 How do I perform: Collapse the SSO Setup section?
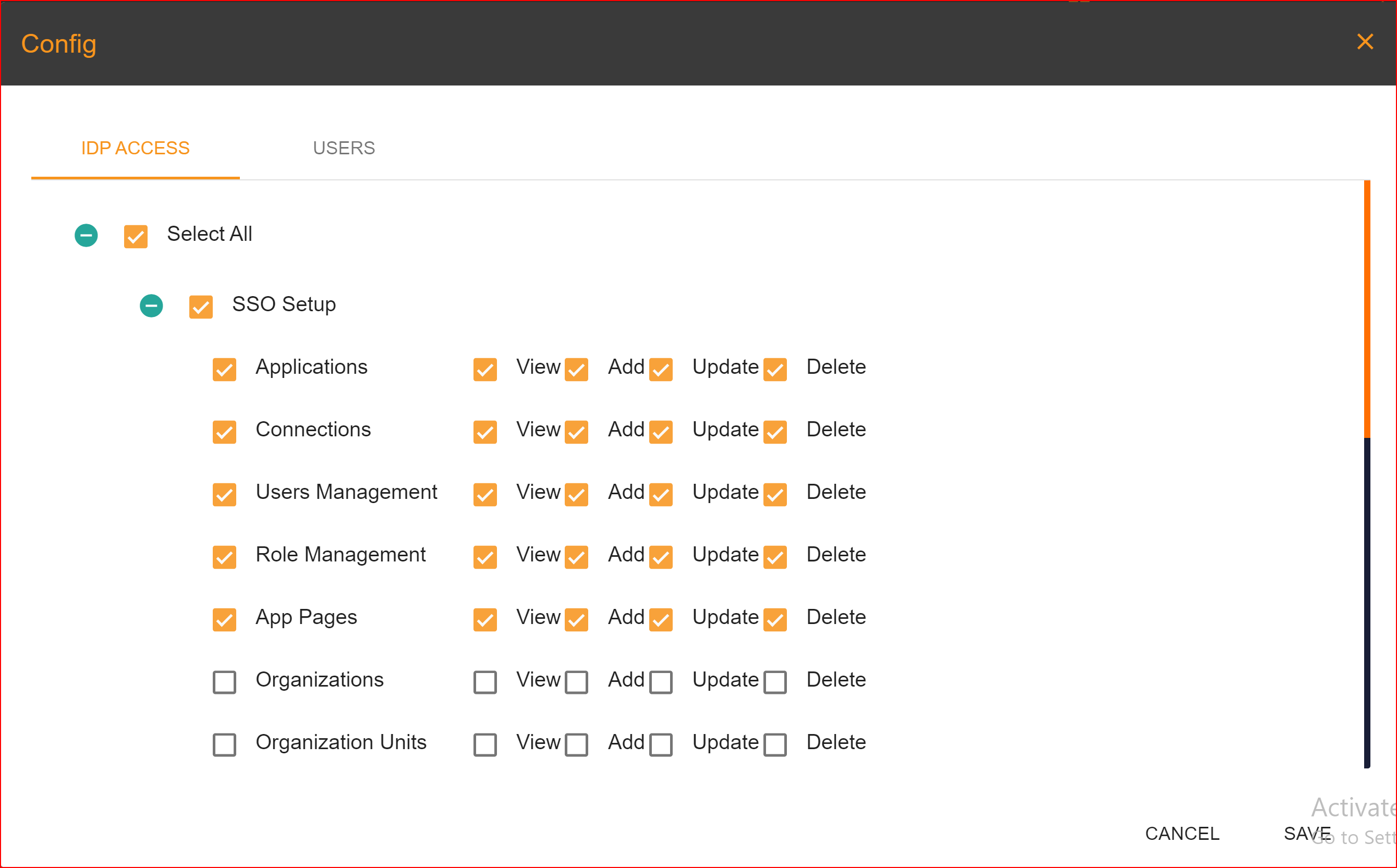pos(152,306)
